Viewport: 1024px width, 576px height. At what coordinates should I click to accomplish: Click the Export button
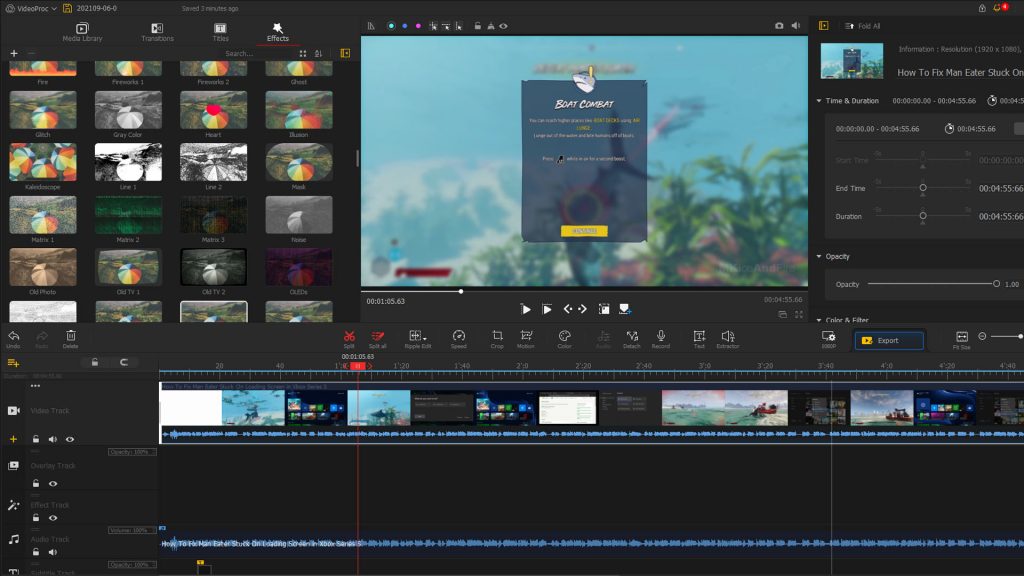point(889,340)
